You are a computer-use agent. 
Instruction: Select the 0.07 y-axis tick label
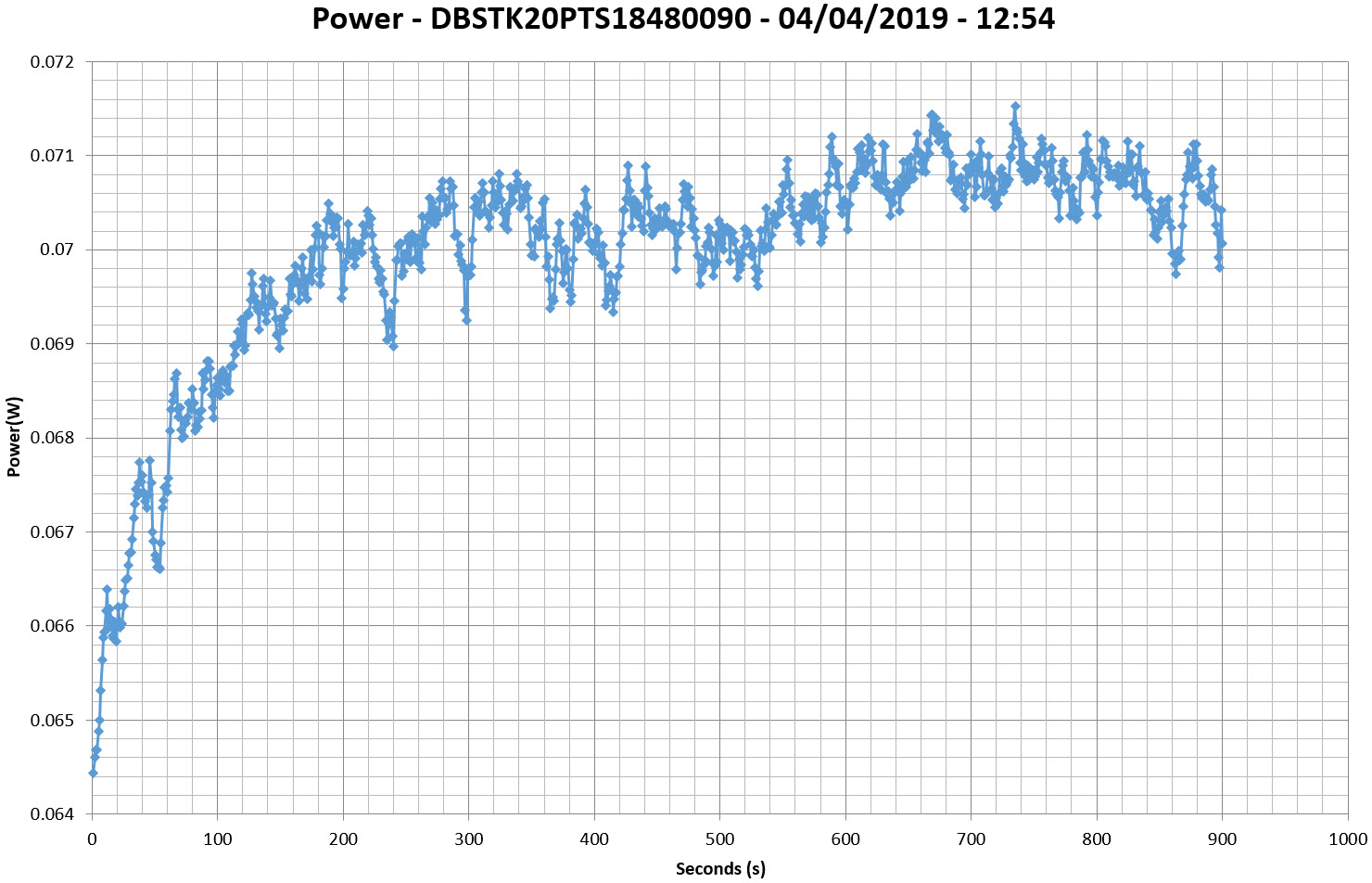point(58,250)
